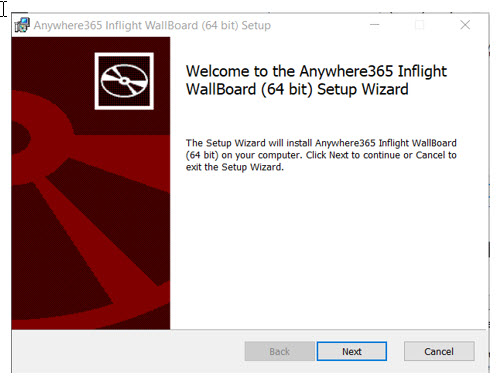Click the dark red banner artwork
The width and height of the screenshot is (503, 385).
(x=91, y=183)
